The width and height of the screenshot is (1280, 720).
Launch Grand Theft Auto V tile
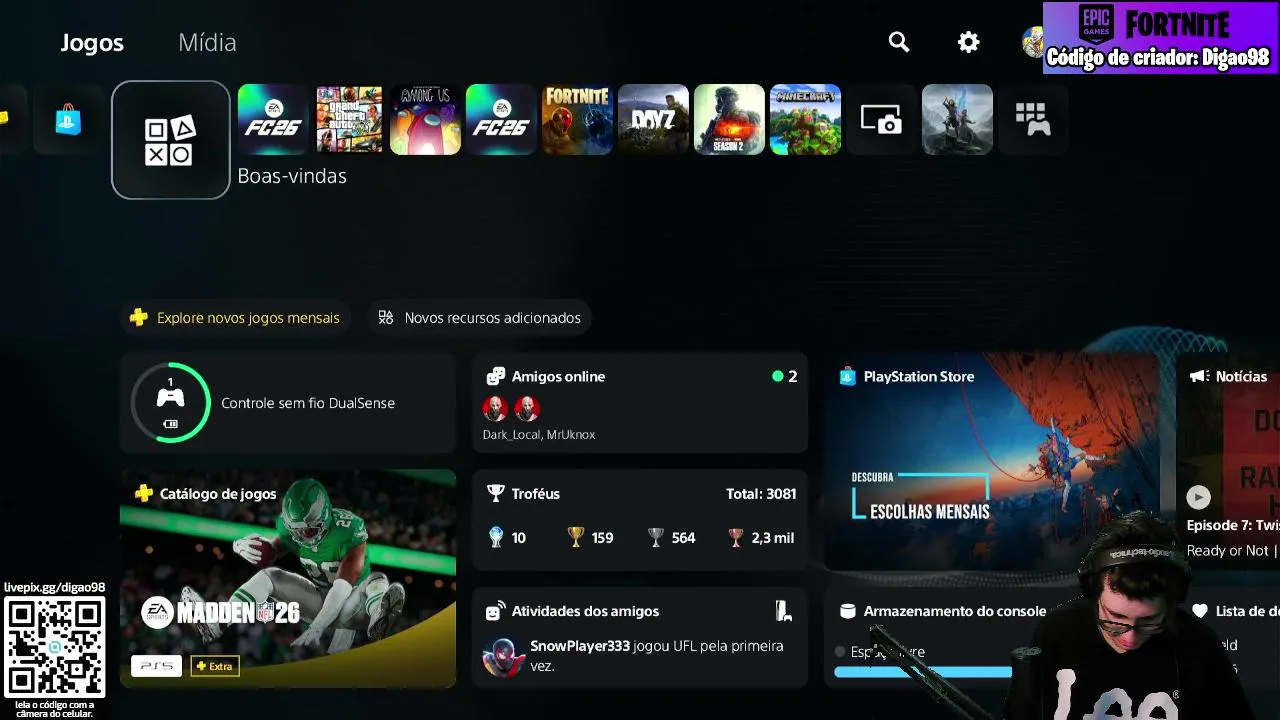[349, 120]
